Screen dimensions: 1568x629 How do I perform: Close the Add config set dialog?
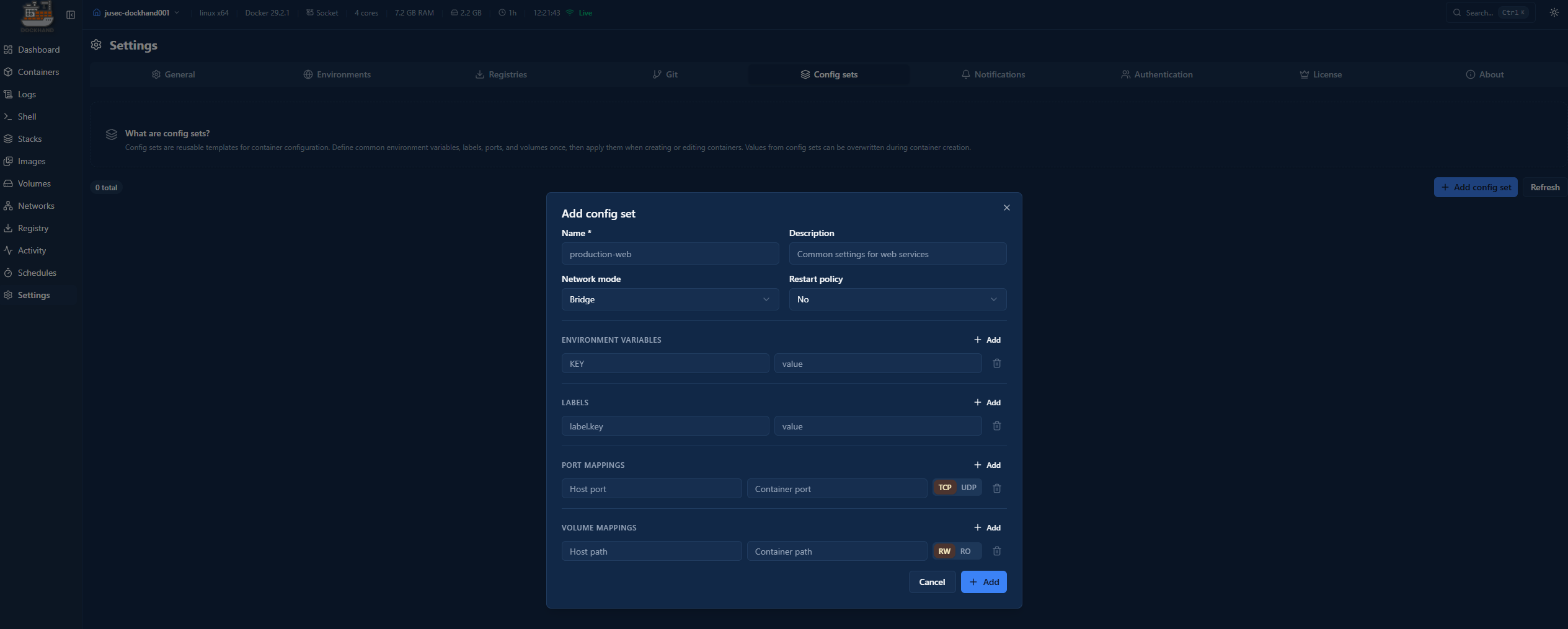point(1006,208)
